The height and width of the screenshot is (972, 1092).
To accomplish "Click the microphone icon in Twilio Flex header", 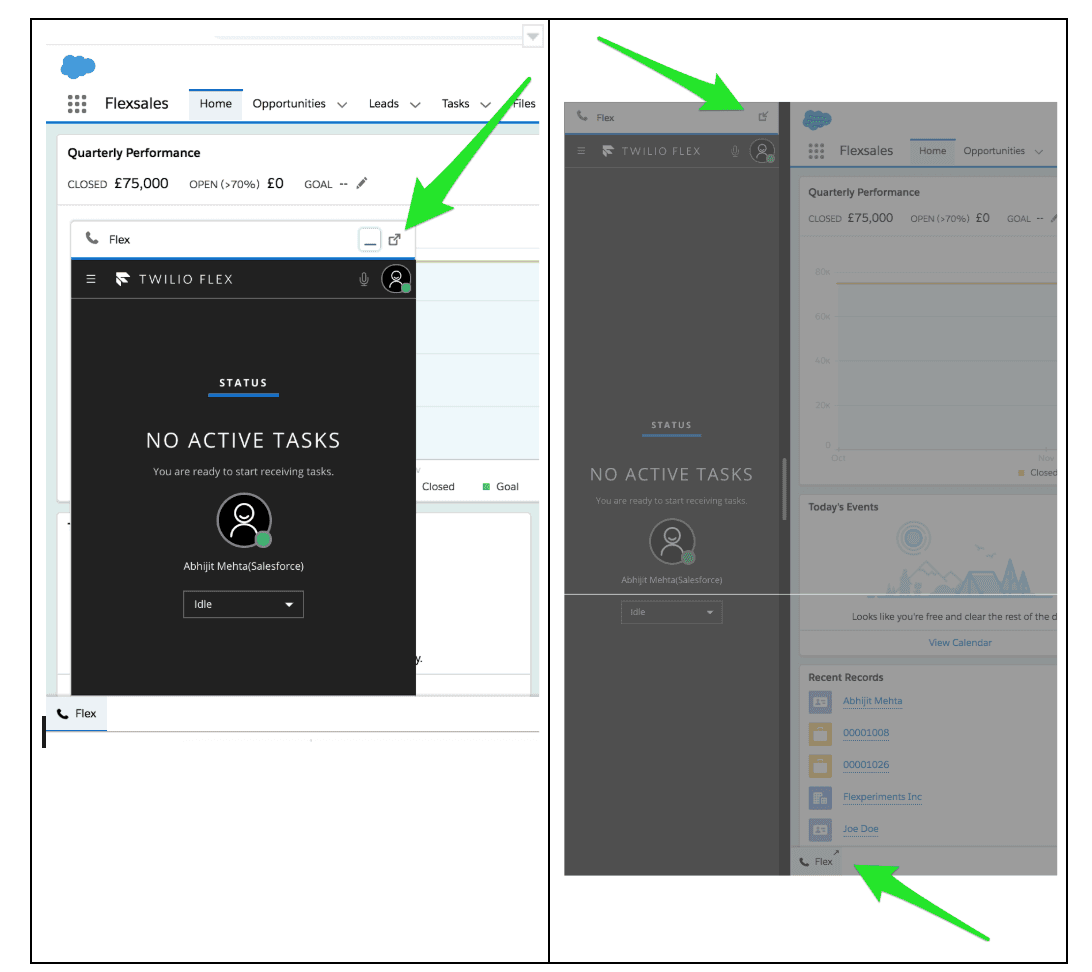I will click(x=363, y=279).
